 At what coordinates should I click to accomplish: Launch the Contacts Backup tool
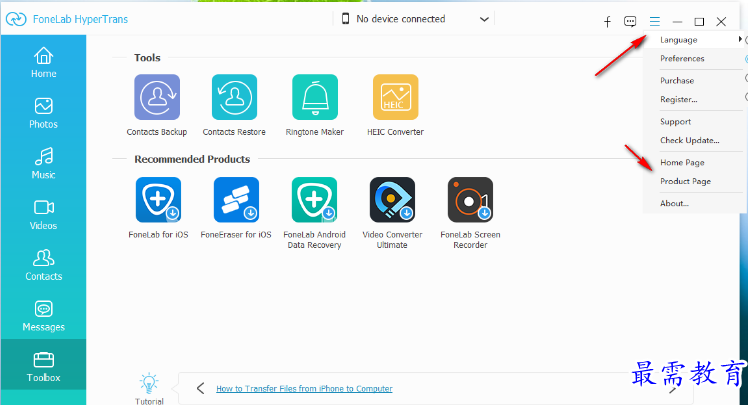(157, 97)
